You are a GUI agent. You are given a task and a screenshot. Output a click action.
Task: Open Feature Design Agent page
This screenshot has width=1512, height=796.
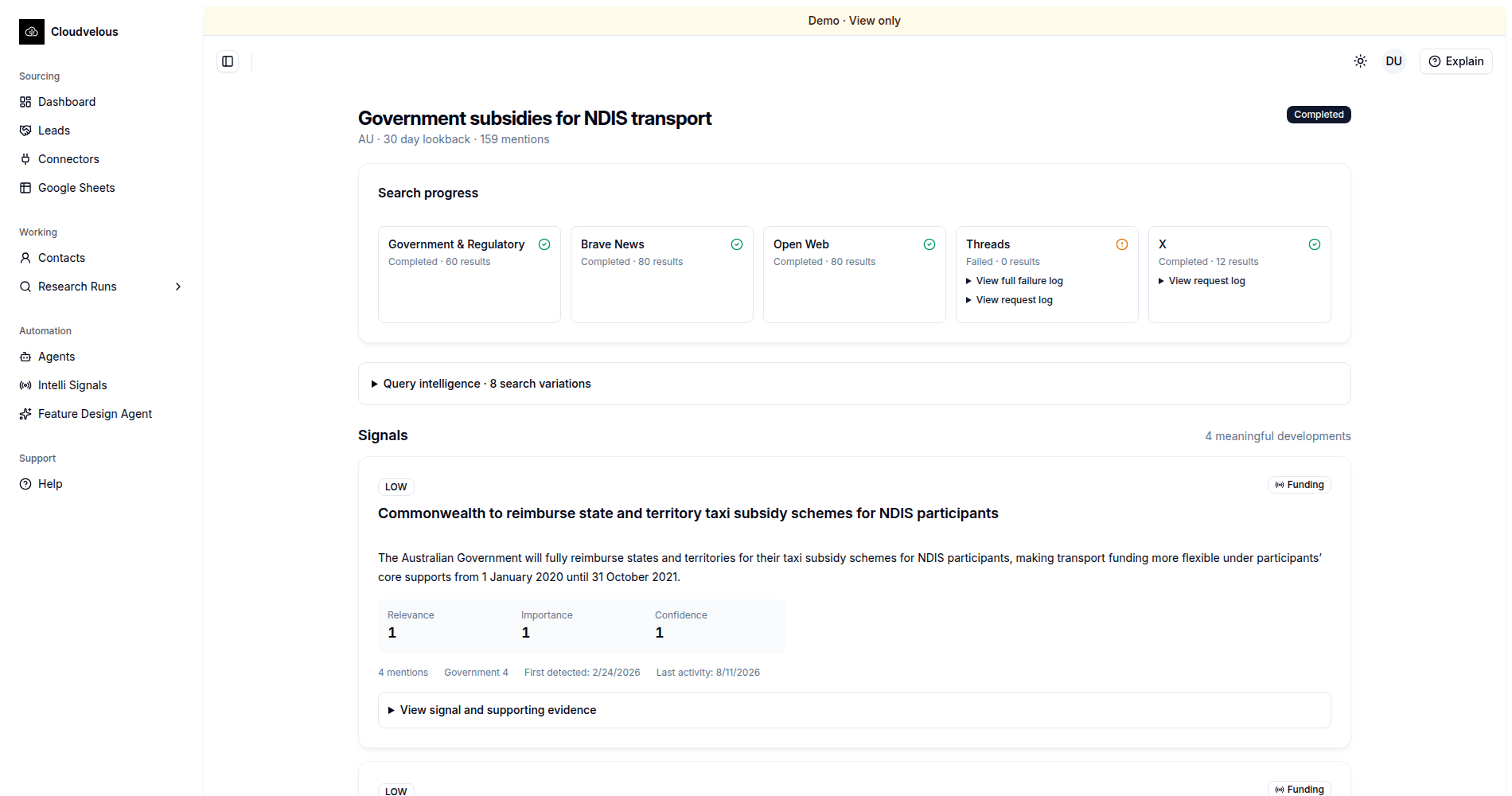tap(102, 414)
